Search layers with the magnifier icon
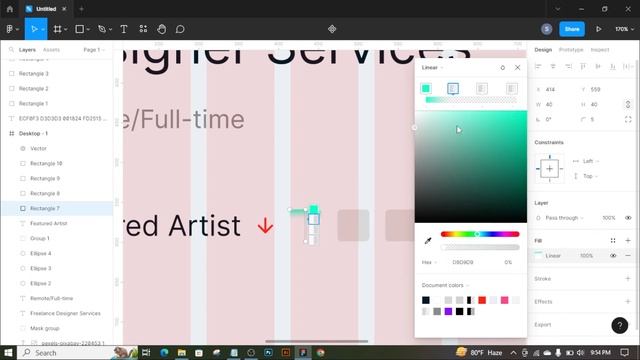640x360 pixels. click(x=11, y=50)
